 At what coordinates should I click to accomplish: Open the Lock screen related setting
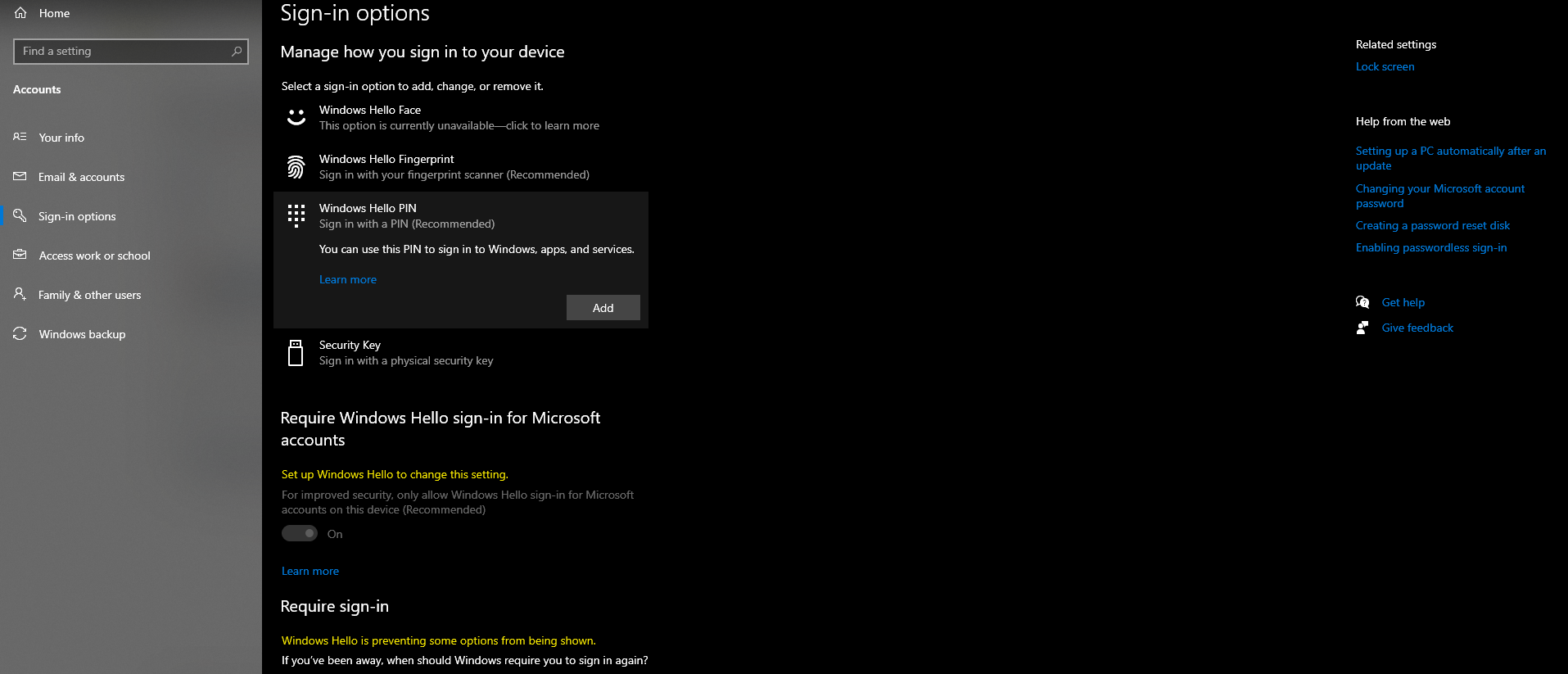pos(1385,66)
